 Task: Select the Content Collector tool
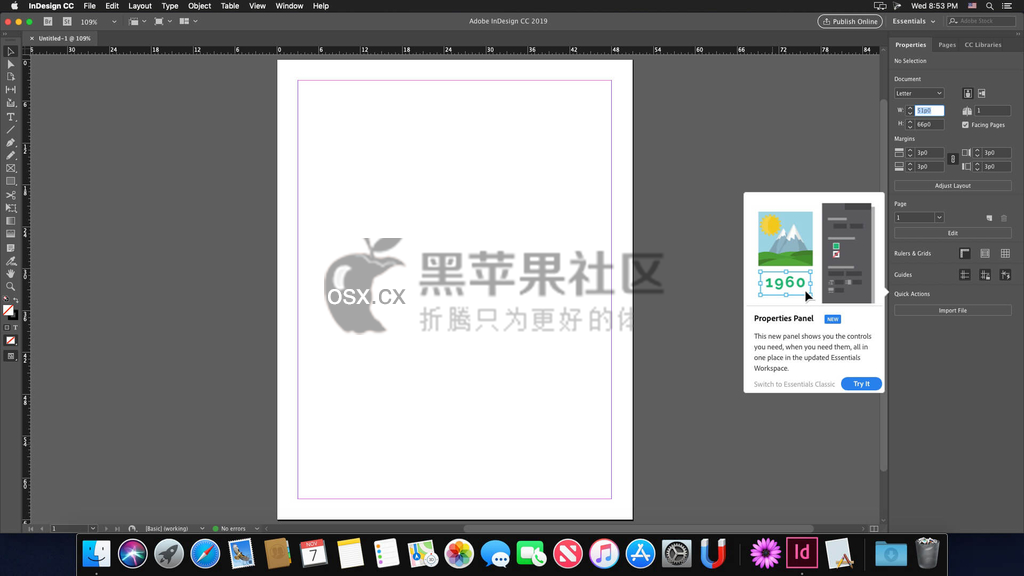point(10,103)
